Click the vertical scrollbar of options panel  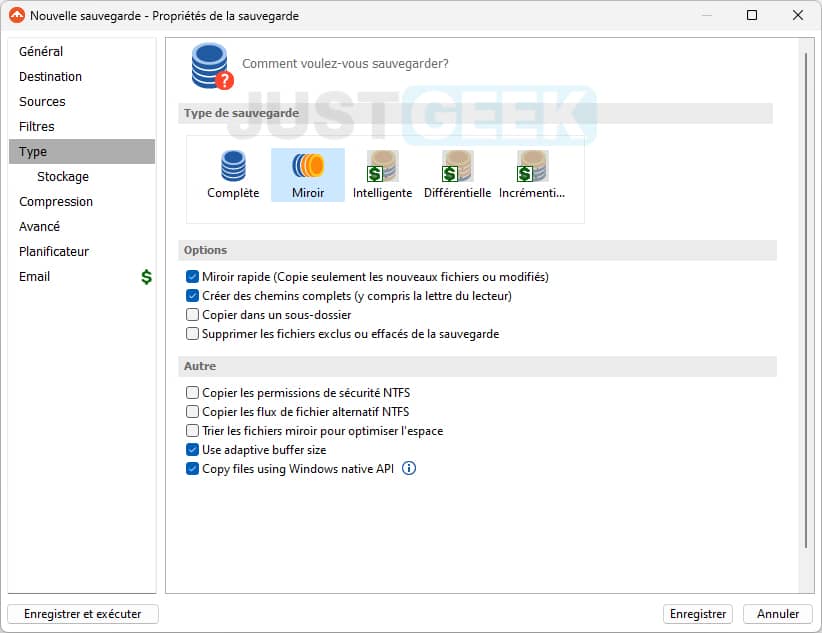[806, 299]
